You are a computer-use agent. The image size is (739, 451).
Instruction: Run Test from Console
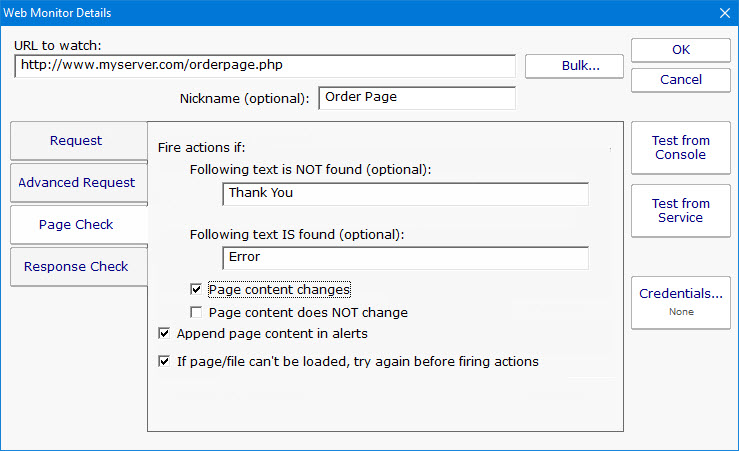pyautogui.click(x=680, y=148)
